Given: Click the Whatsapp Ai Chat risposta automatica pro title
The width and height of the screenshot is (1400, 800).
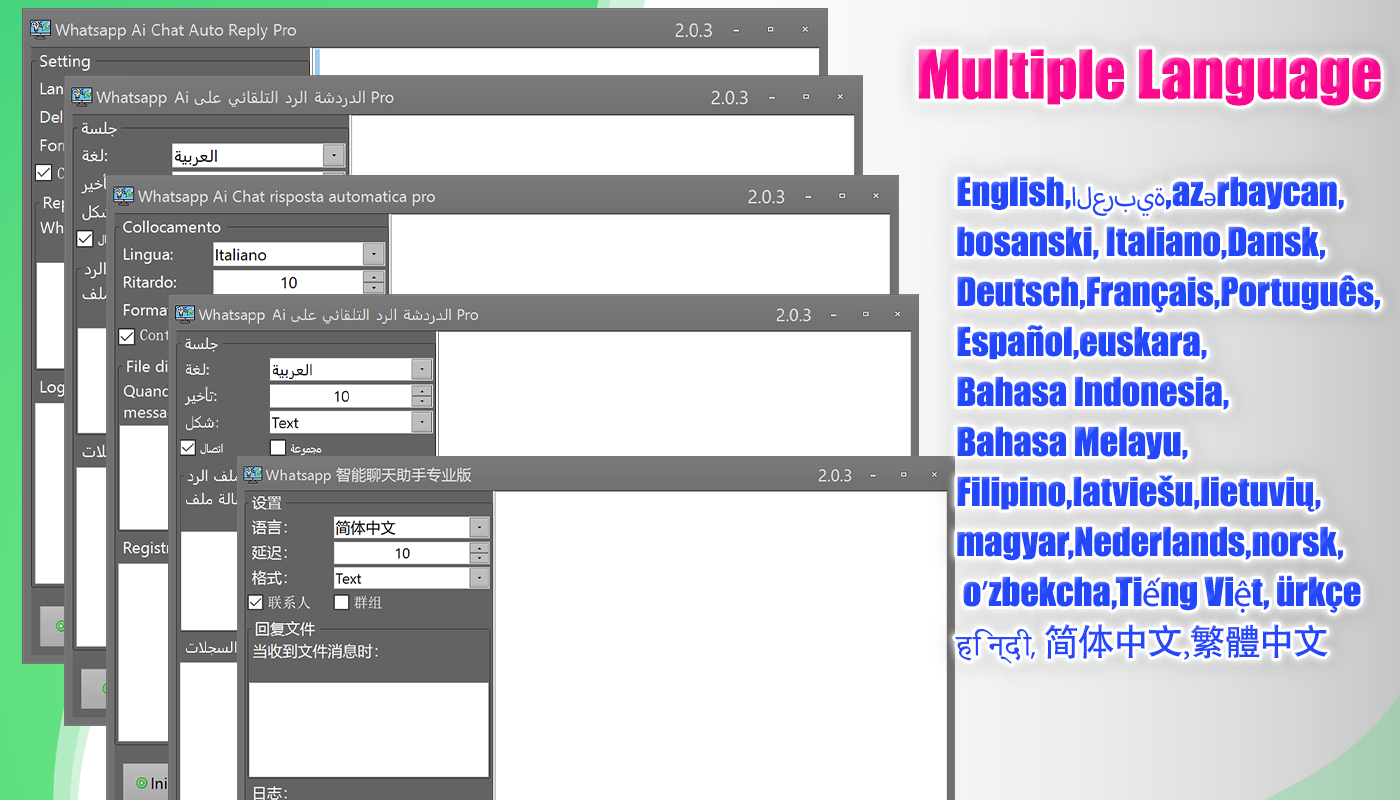Looking at the screenshot, I should pyautogui.click(x=287, y=197).
